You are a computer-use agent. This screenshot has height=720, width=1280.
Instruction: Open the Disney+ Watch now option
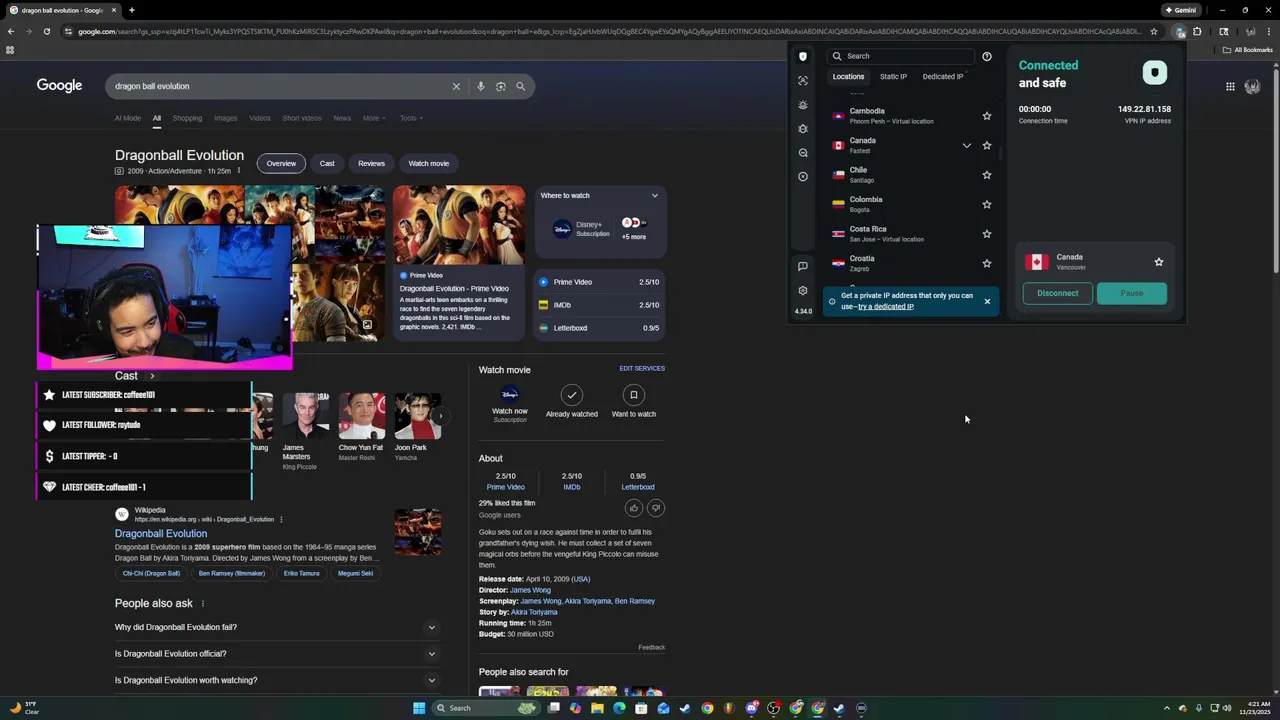point(509,402)
